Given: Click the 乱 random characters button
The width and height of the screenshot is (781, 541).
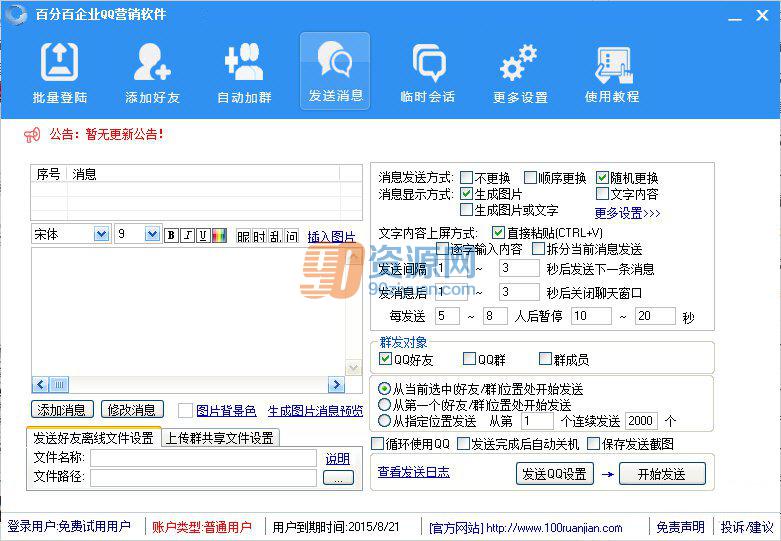Looking at the screenshot, I should 275,236.
